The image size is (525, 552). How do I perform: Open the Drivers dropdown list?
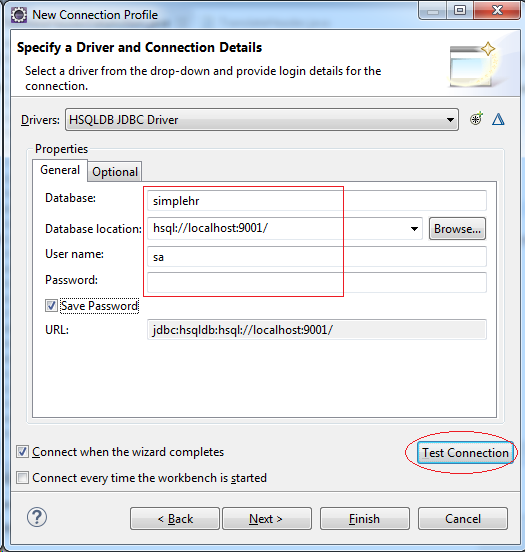point(262,120)
